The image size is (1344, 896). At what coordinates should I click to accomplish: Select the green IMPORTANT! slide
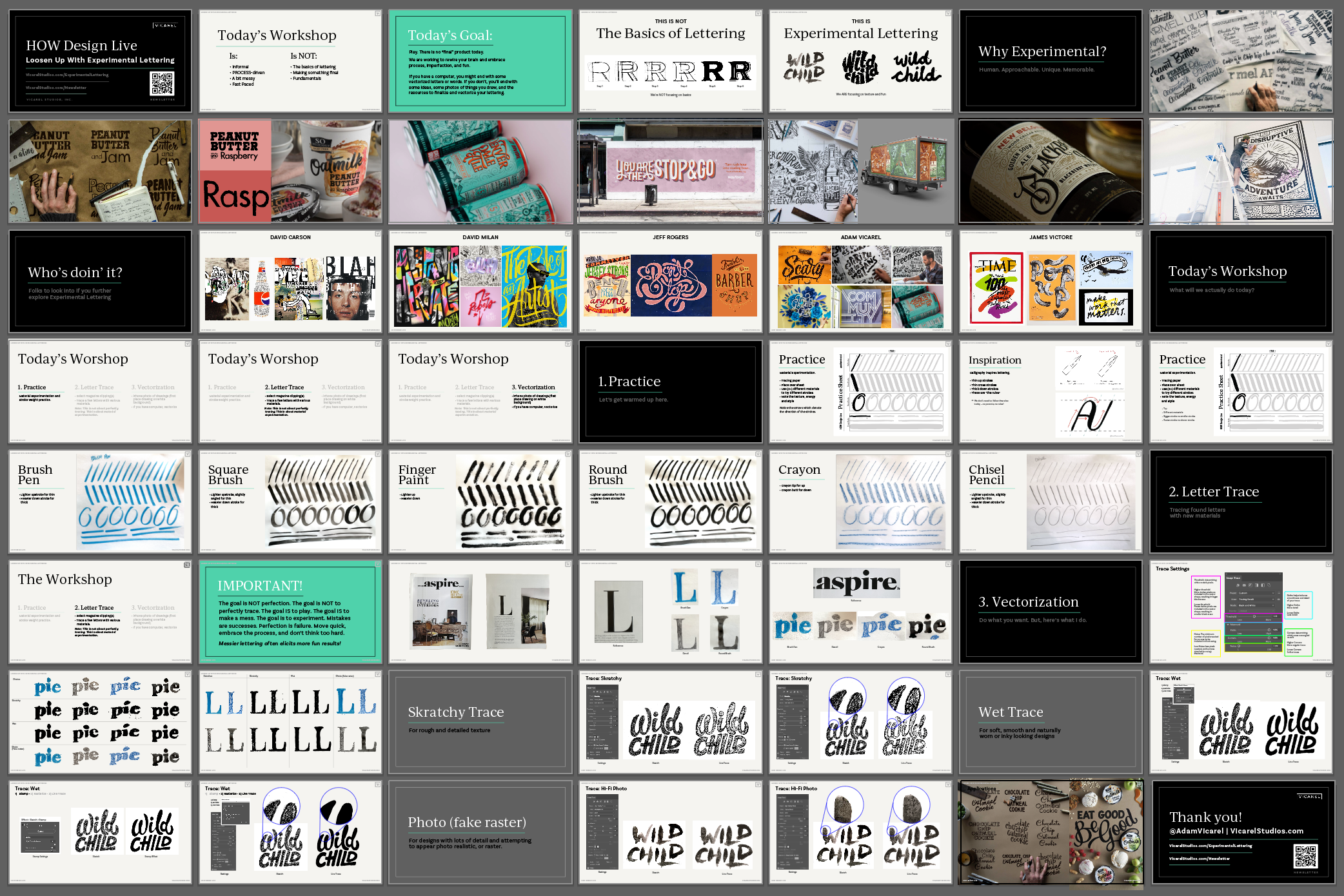290,611
